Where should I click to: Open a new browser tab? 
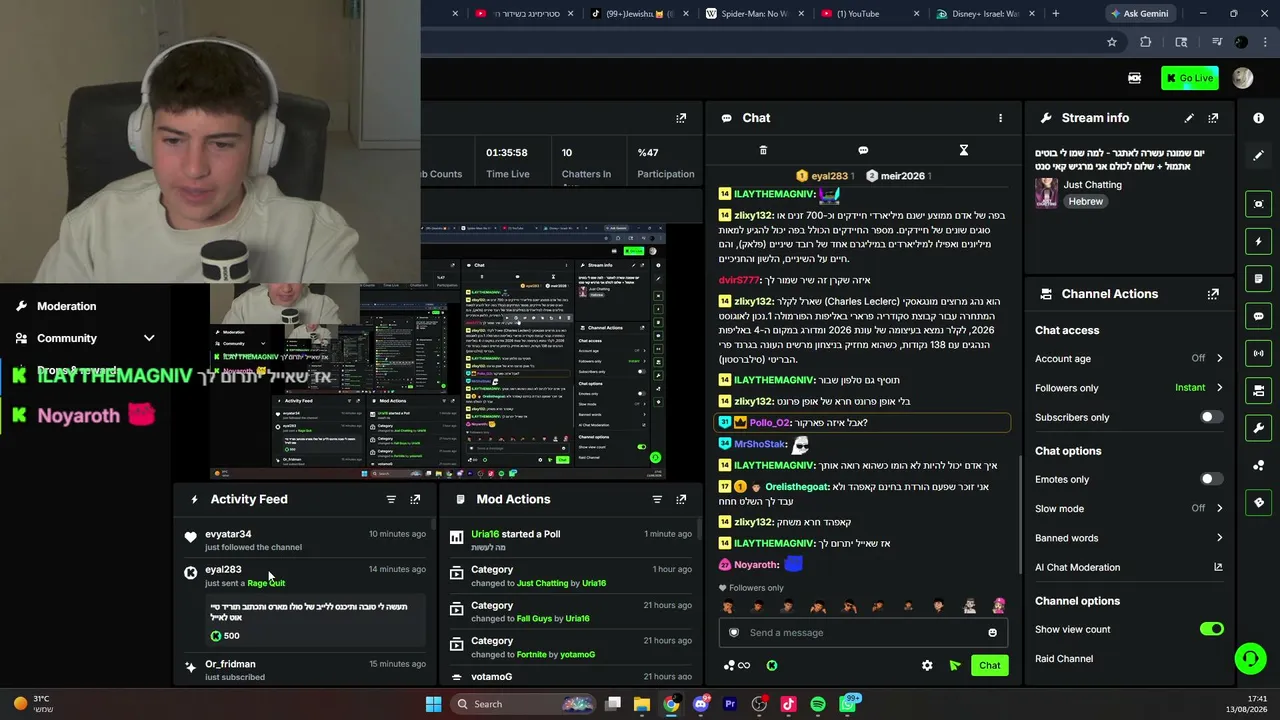(x=1055, y=14)
